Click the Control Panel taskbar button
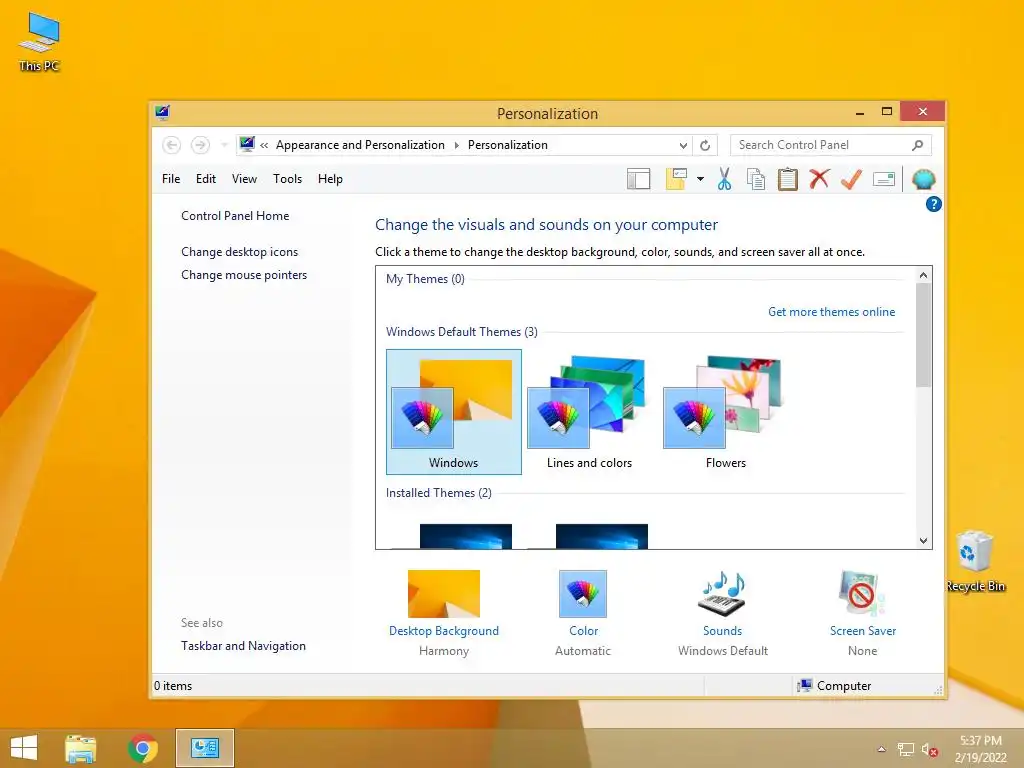Screen dimensions: 1024x768 (204, 748)
